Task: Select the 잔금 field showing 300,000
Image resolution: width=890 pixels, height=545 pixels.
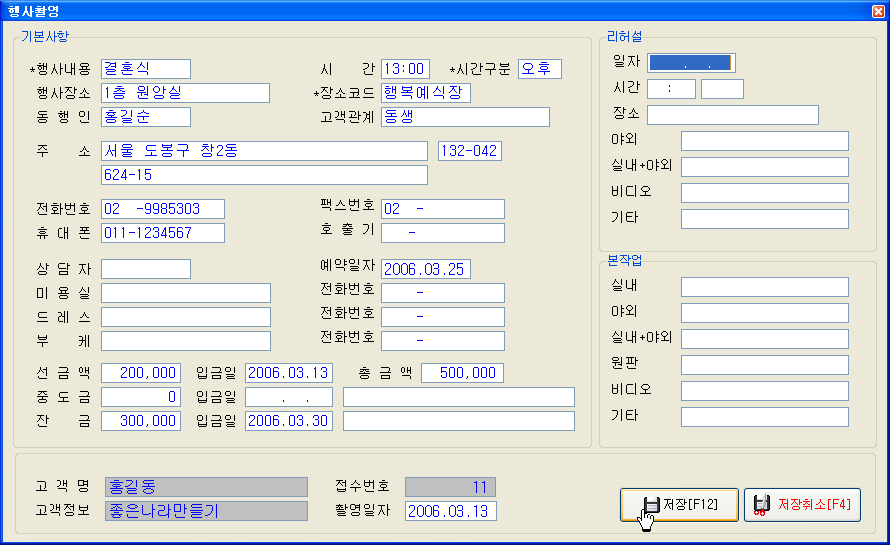Action: click(x=141, y=421)
